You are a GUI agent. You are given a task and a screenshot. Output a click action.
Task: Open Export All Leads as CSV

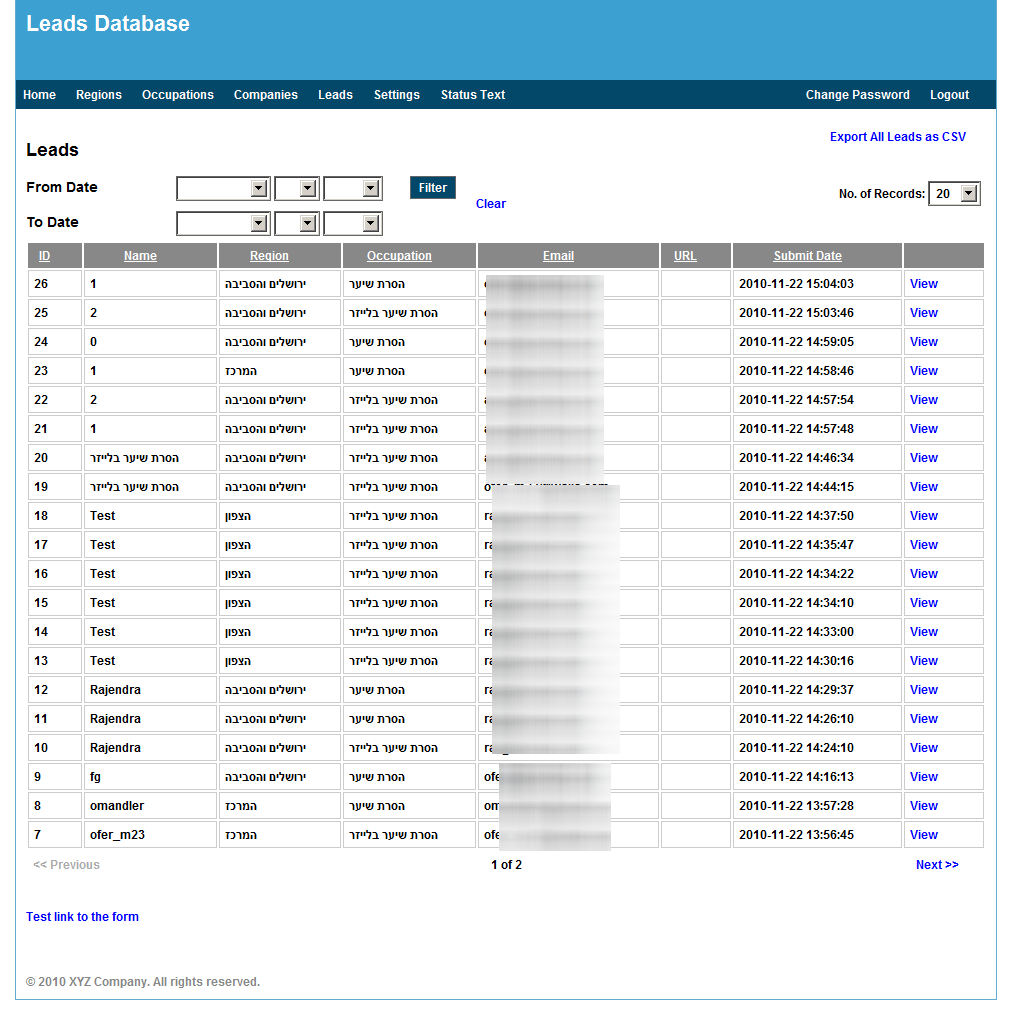pos(897,136)
